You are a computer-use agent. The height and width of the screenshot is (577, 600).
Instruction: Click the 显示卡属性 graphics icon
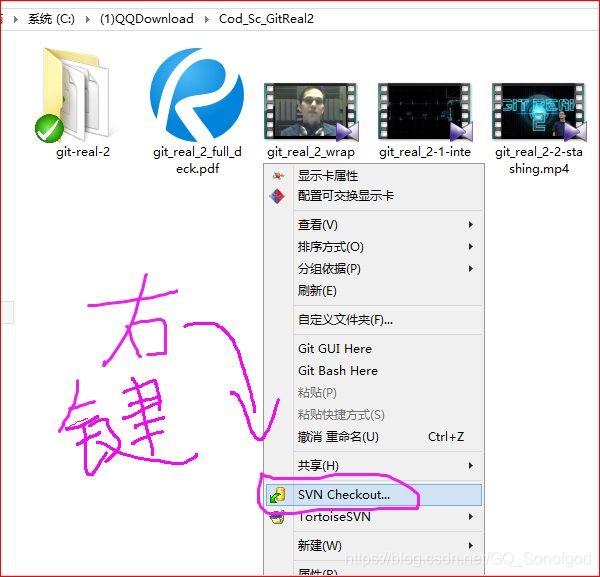[x=279, y=176]
